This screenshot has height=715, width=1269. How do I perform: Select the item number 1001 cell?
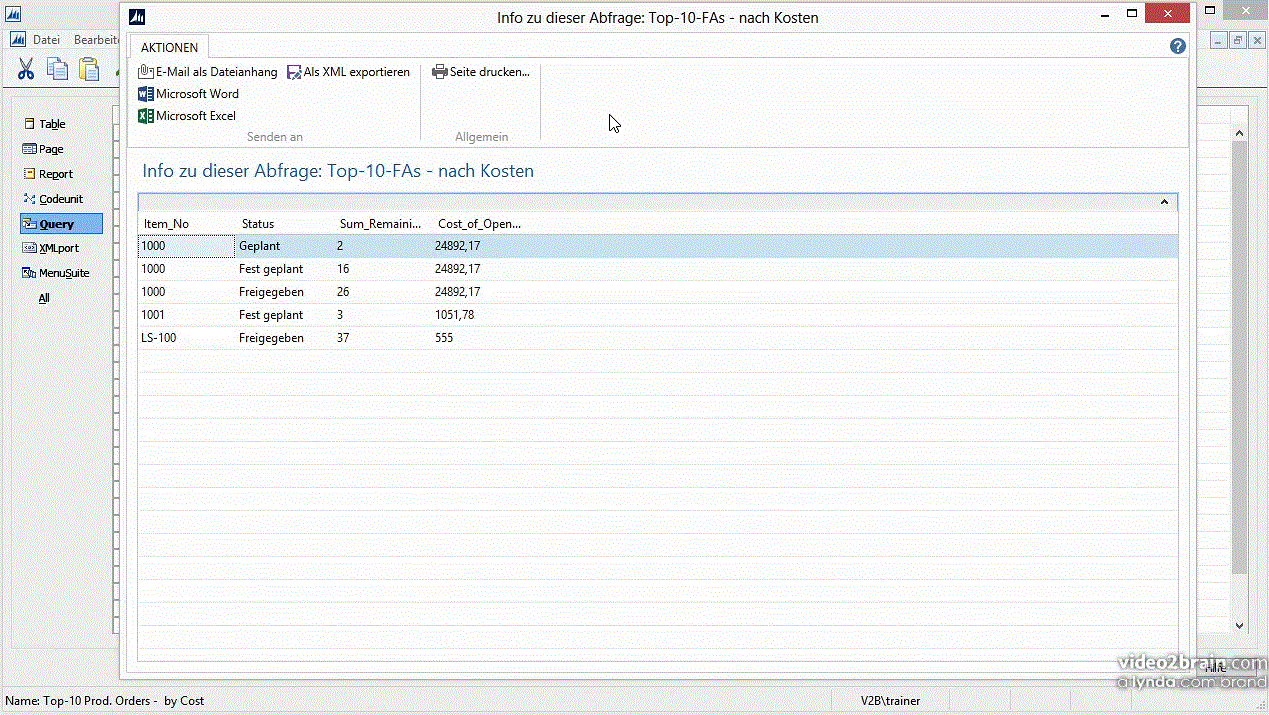(186, 315)
